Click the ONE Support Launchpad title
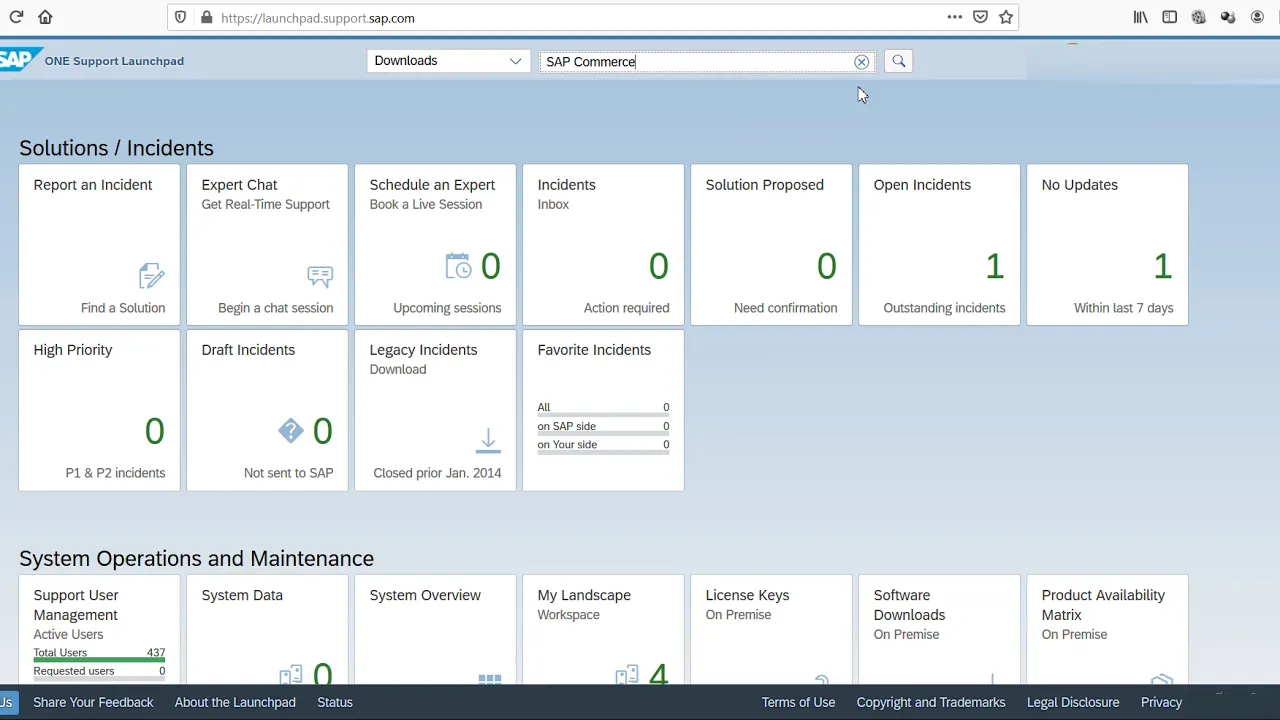1280x720 pixels. point(114,61)
